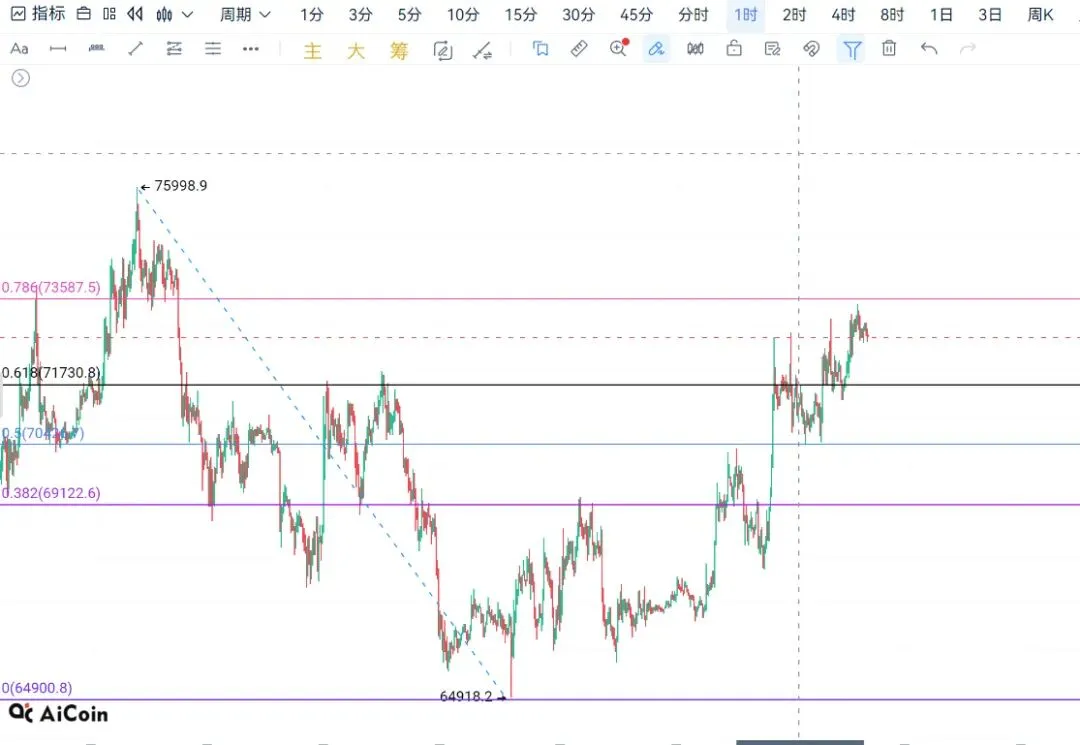Open more drawing tools ellipsis
Screen dimensions: 1080x745
click(251, 49)
